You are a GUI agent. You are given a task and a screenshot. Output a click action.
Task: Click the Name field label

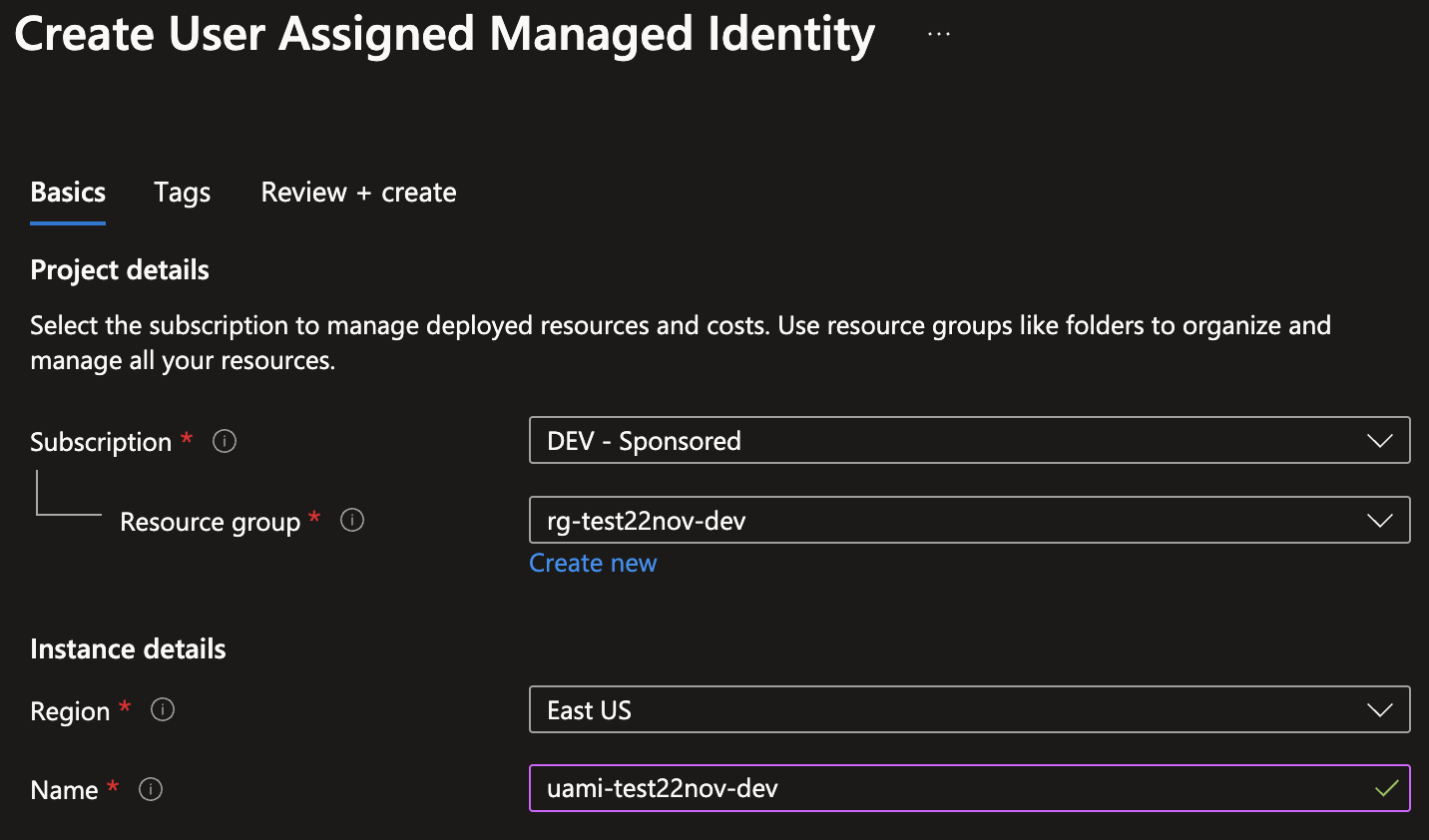(64, 790)
